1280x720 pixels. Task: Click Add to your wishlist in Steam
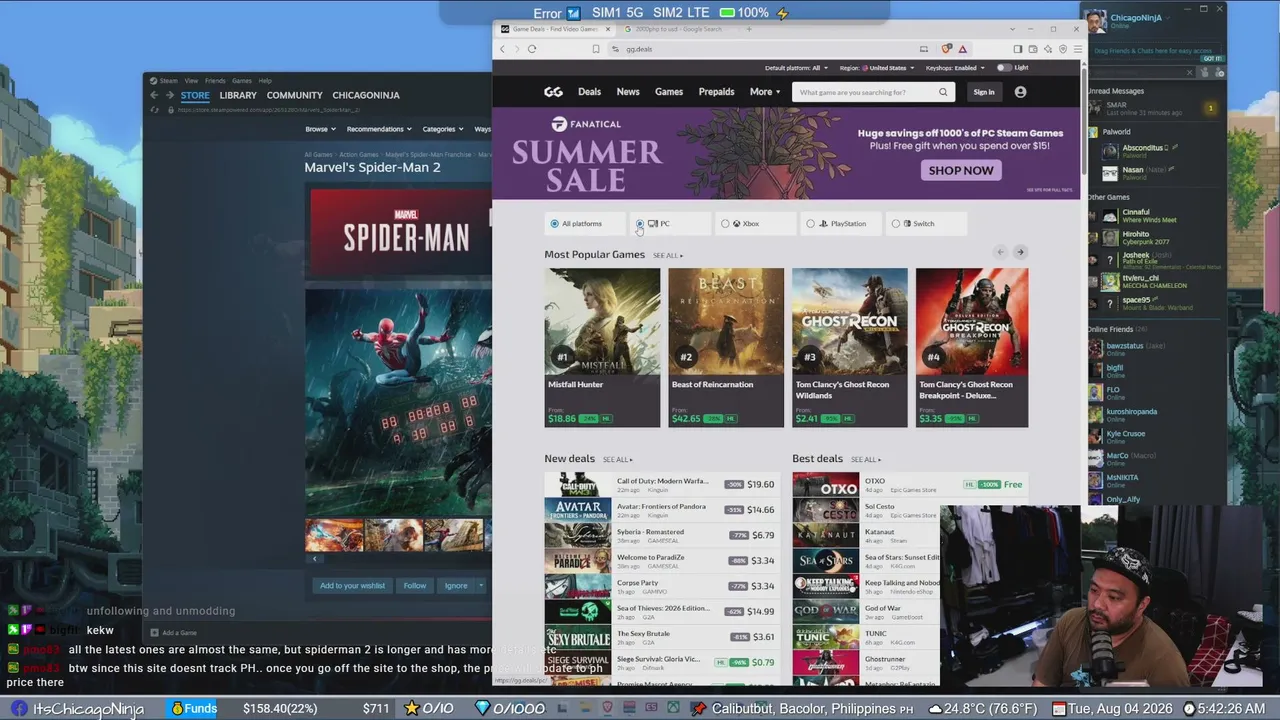click(x=352, y=585)
